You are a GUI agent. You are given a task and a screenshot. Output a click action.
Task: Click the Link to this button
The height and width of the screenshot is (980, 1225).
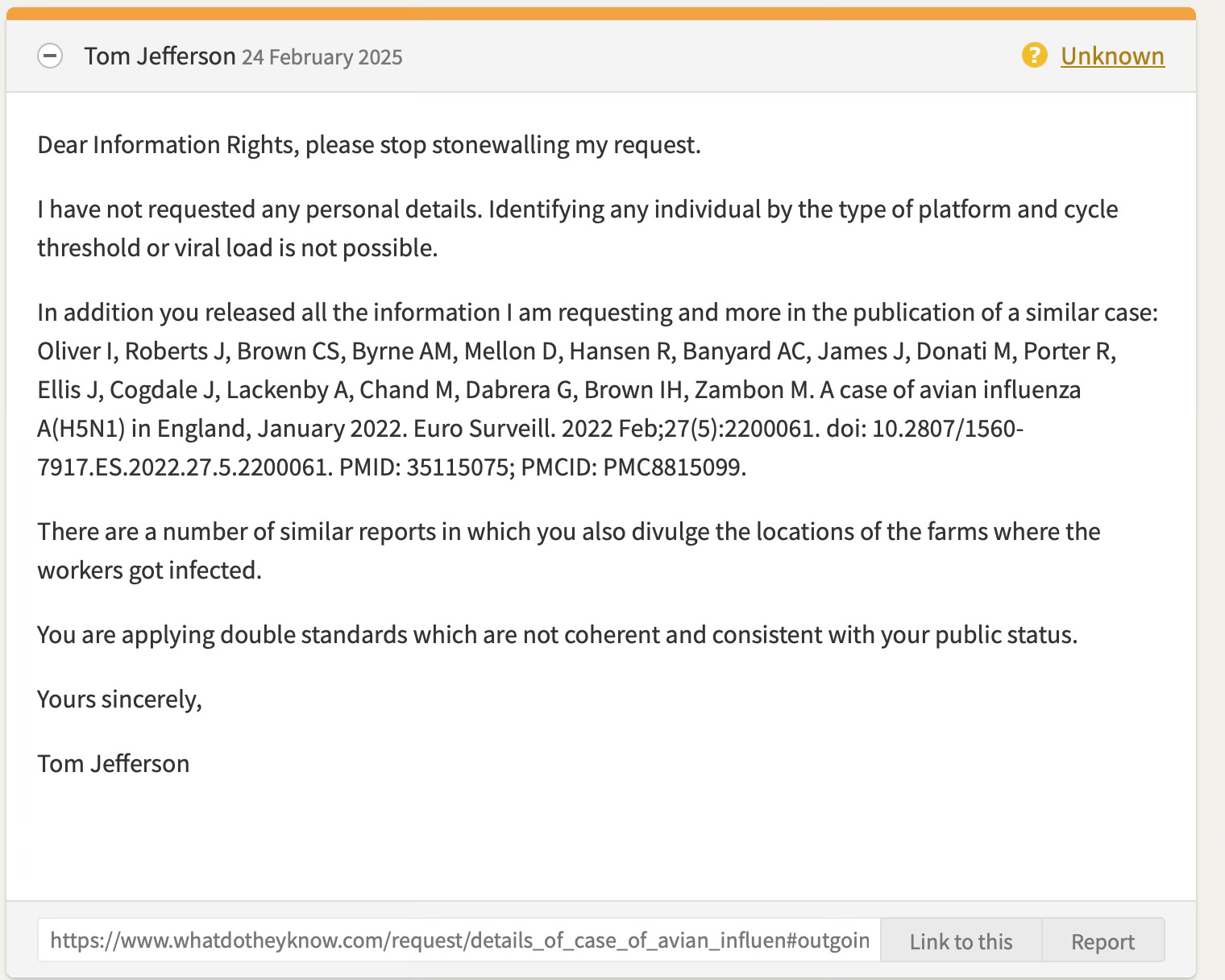pos(961,941)
